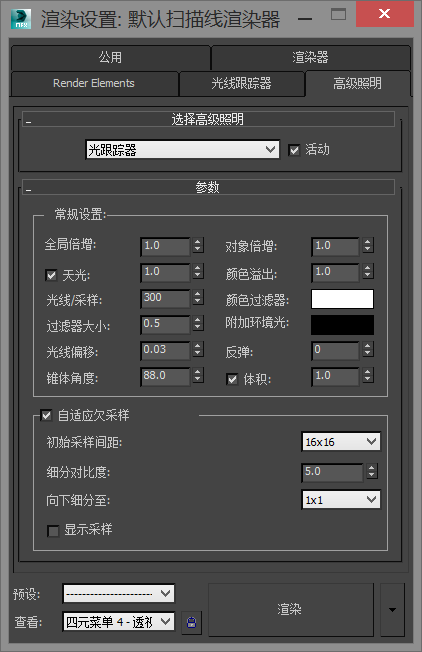Click the 光线偏移 spinner arrows
This screenshot has width=422, height=652.
coord(198,349)
